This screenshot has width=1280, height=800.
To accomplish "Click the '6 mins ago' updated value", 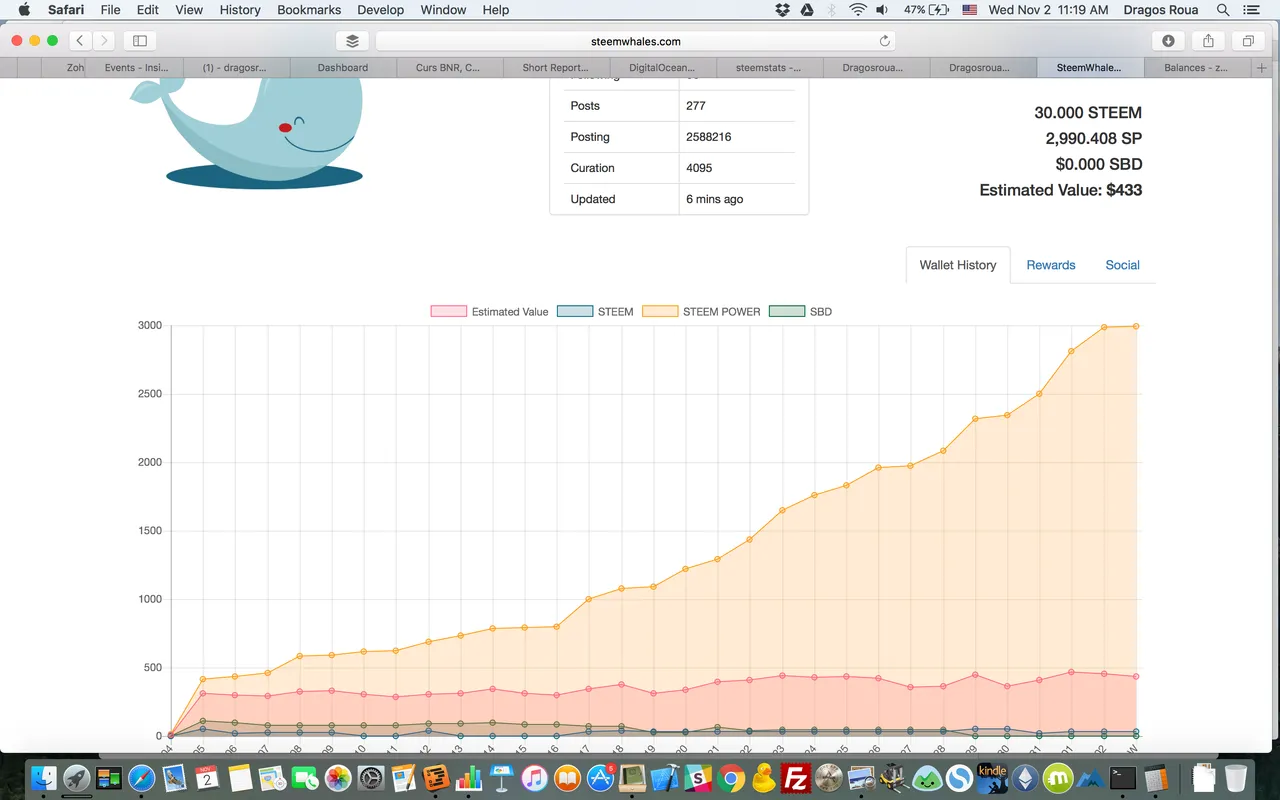I will [714, 199].
